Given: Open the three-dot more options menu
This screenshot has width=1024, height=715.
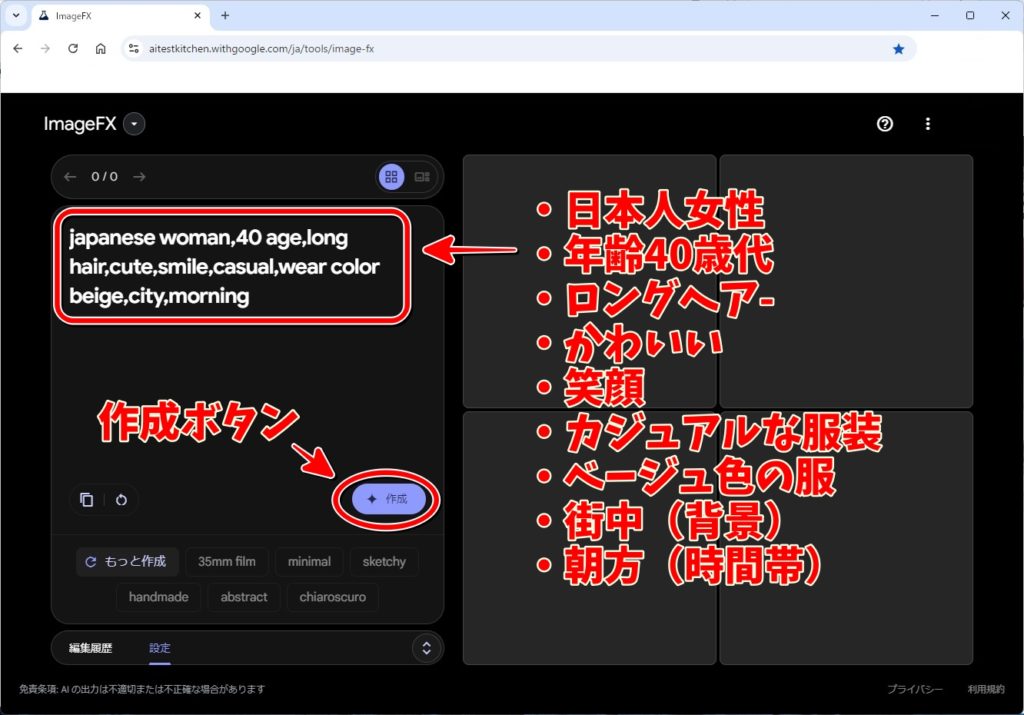Looking at the screenshot, I should click(928, 124).
